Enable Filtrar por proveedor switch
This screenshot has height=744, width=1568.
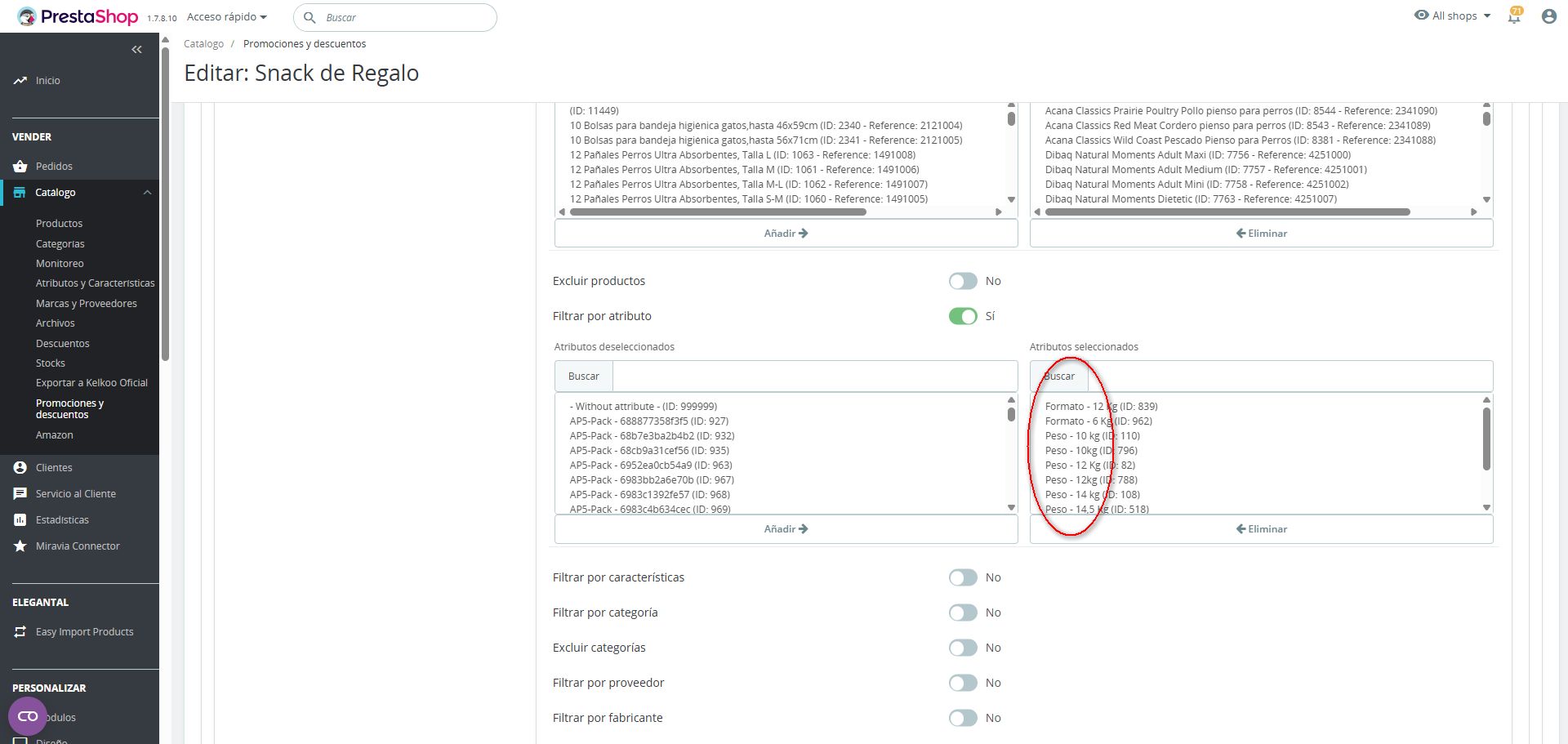point(963,683)
